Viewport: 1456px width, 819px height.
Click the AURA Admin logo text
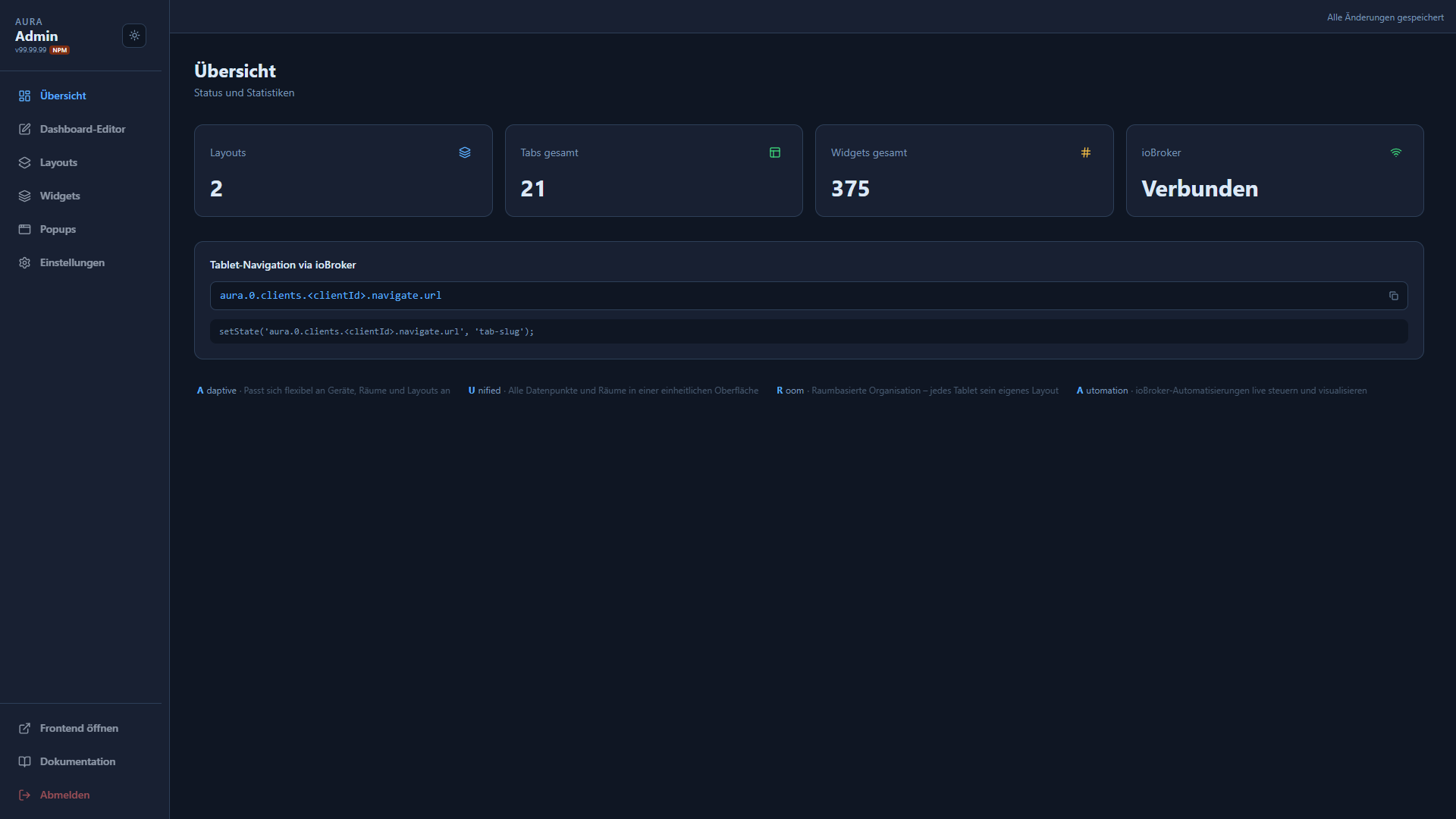coord(36,30)
